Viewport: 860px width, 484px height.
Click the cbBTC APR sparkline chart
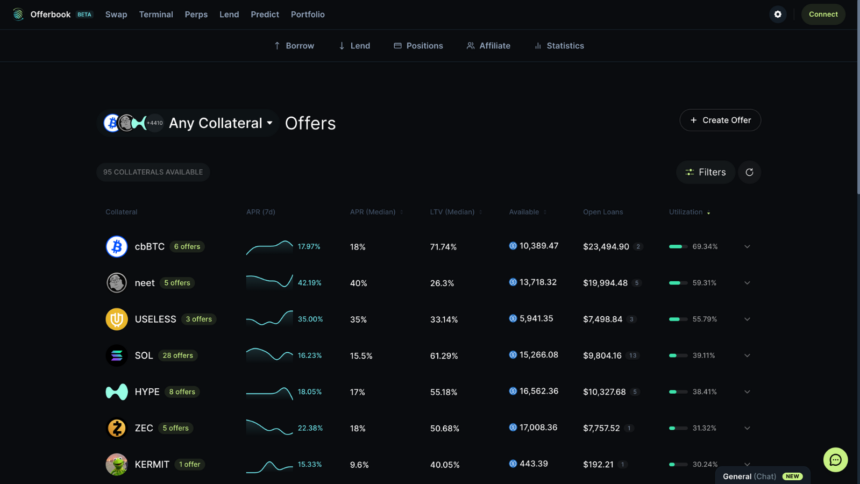pos(269,247)
